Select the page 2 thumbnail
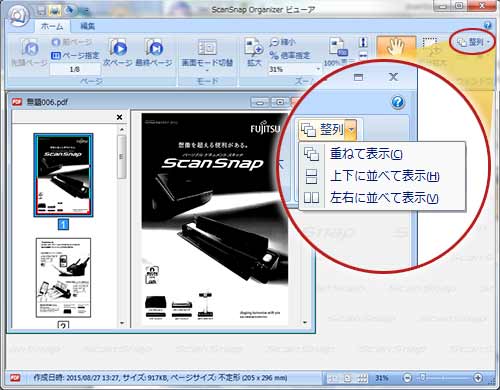Image resolution: width=500 pixels, height=390 pixels. point(63,277)
